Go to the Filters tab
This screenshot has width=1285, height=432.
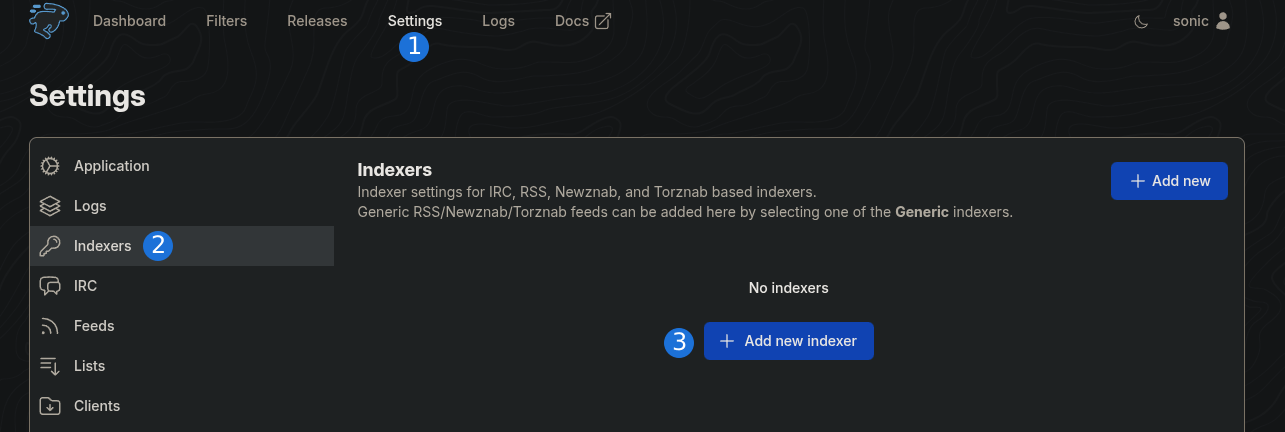click(x=226, y=21)
